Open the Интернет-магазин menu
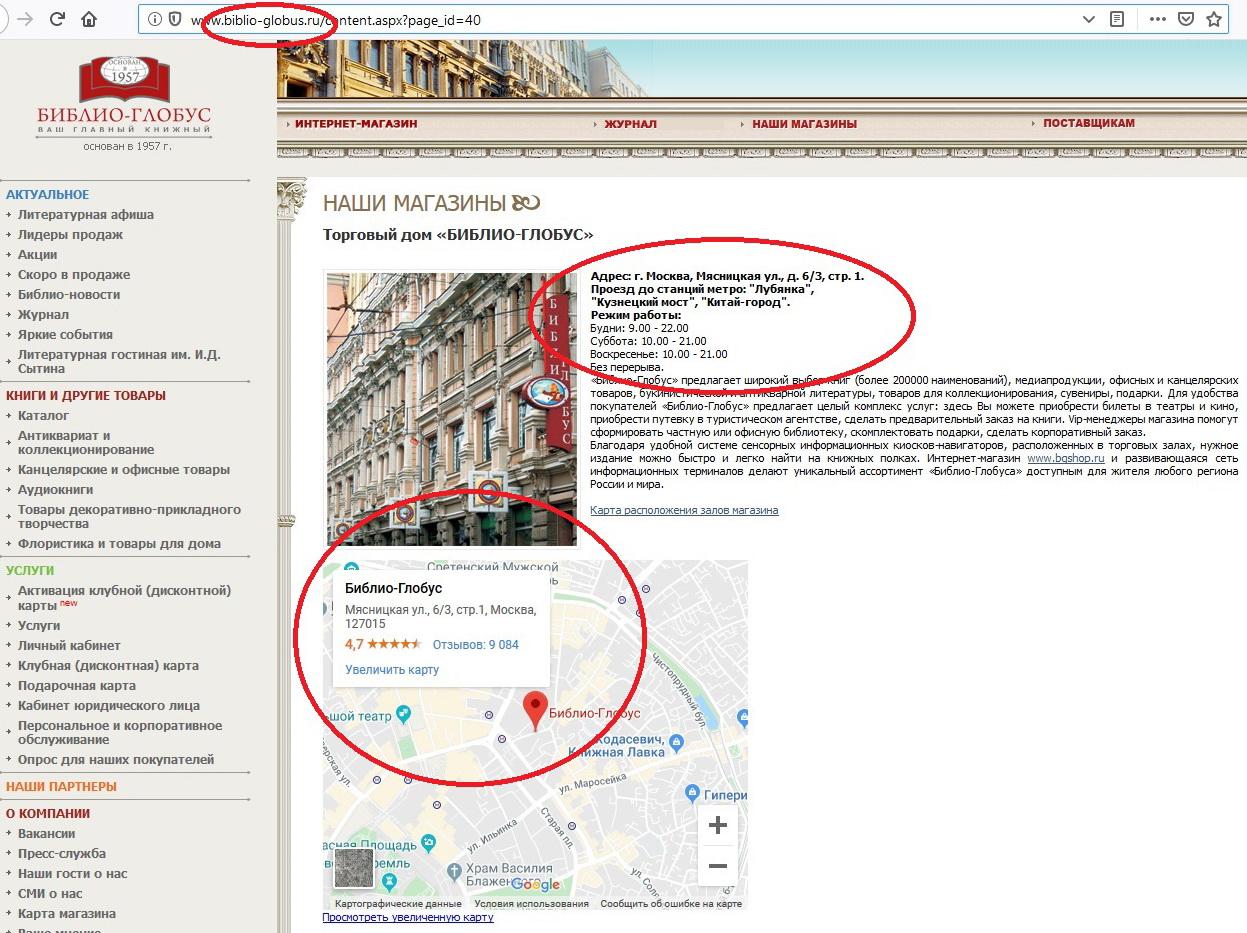 coord(356,124)
